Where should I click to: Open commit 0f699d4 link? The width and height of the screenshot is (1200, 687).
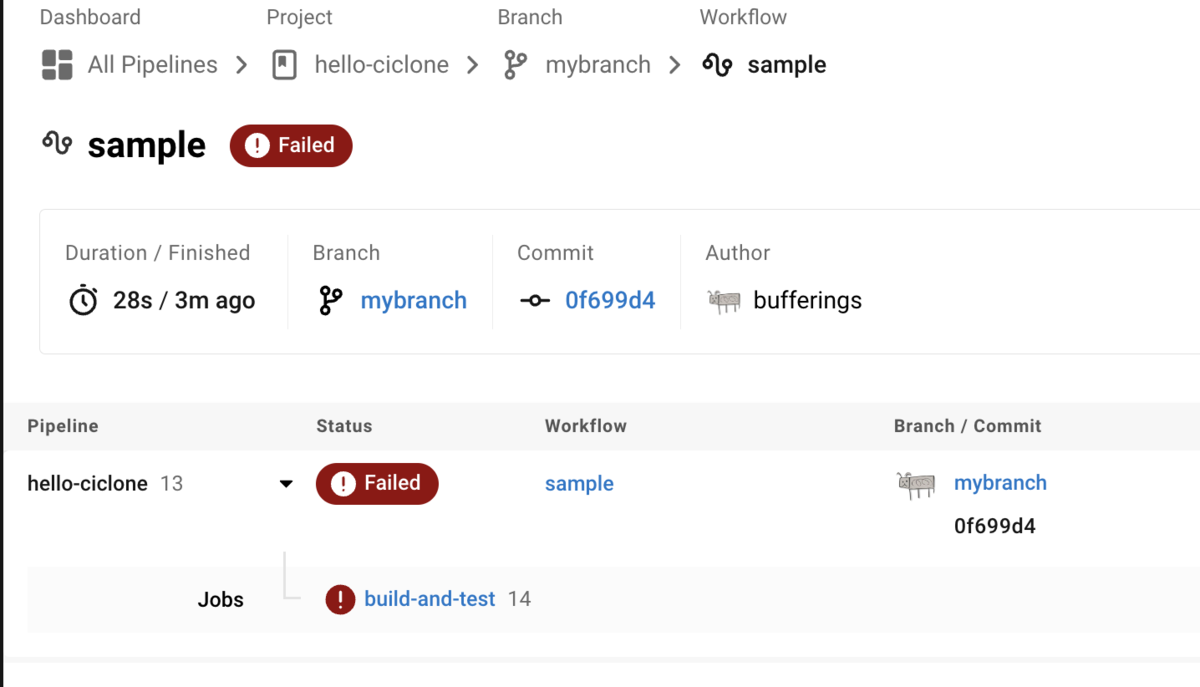[610, 301]
